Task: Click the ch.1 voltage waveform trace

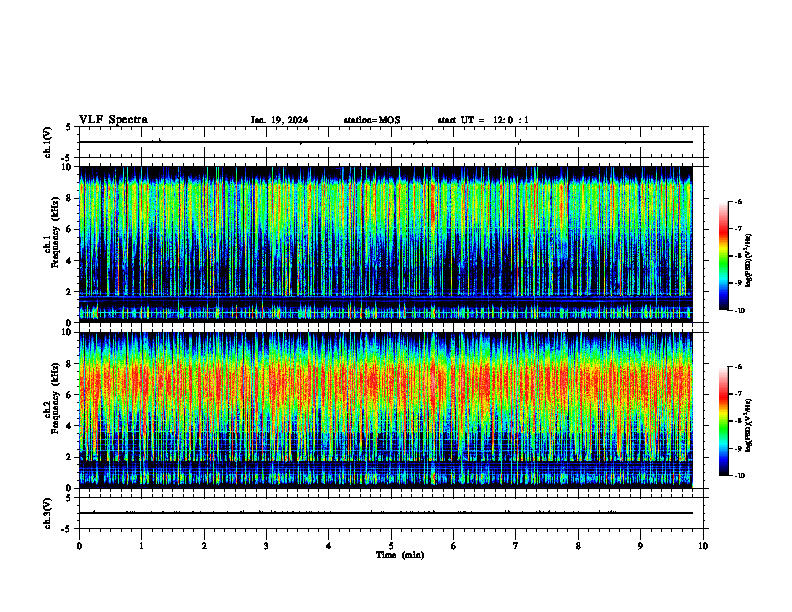Action: coord(385,142)
